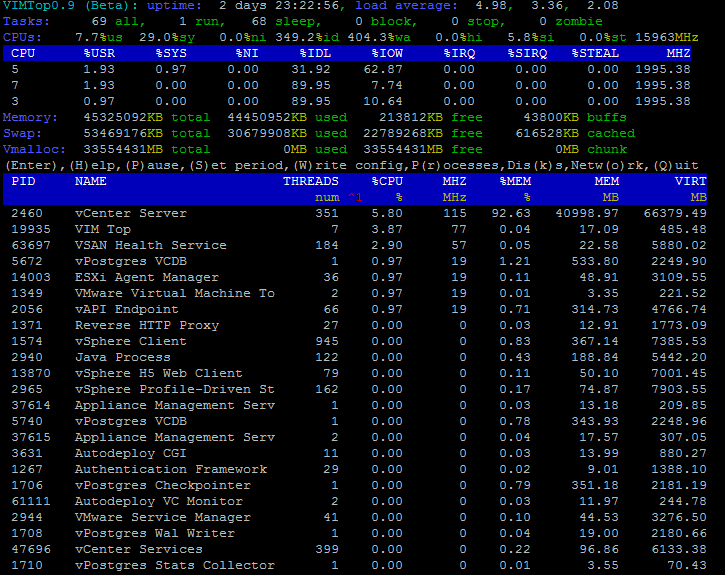725x575 pixels.
Task: Select the VIM Top process name
Action: click(x=103, y=229)
